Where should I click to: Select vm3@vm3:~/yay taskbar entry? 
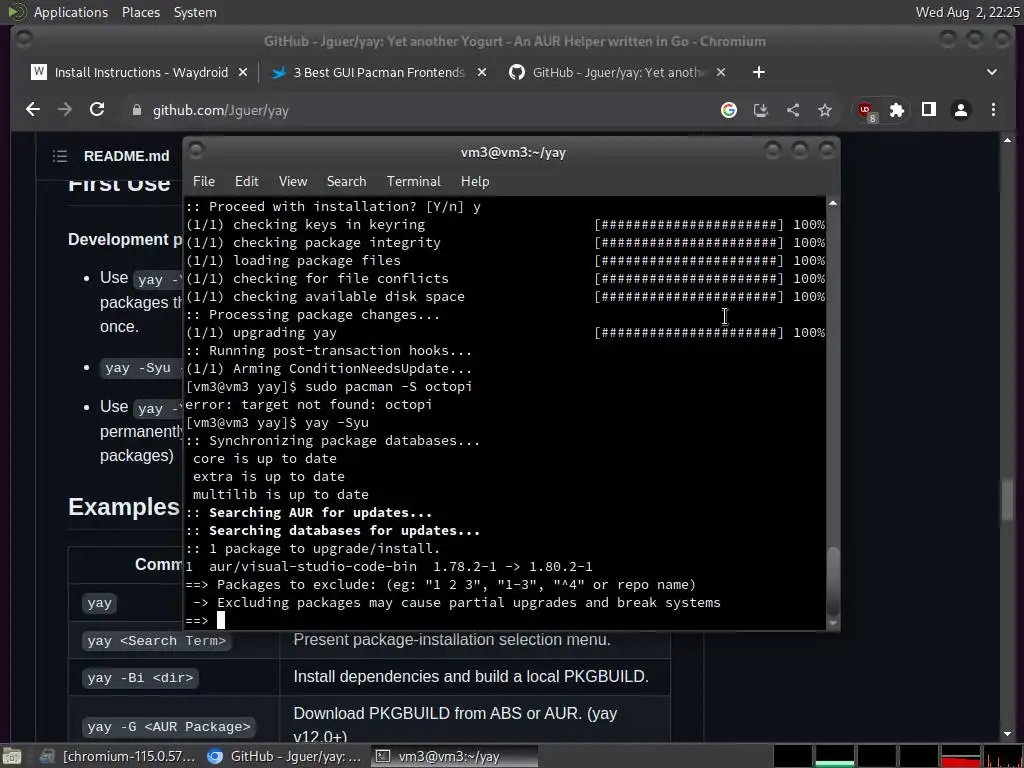(x=455, y=756)
